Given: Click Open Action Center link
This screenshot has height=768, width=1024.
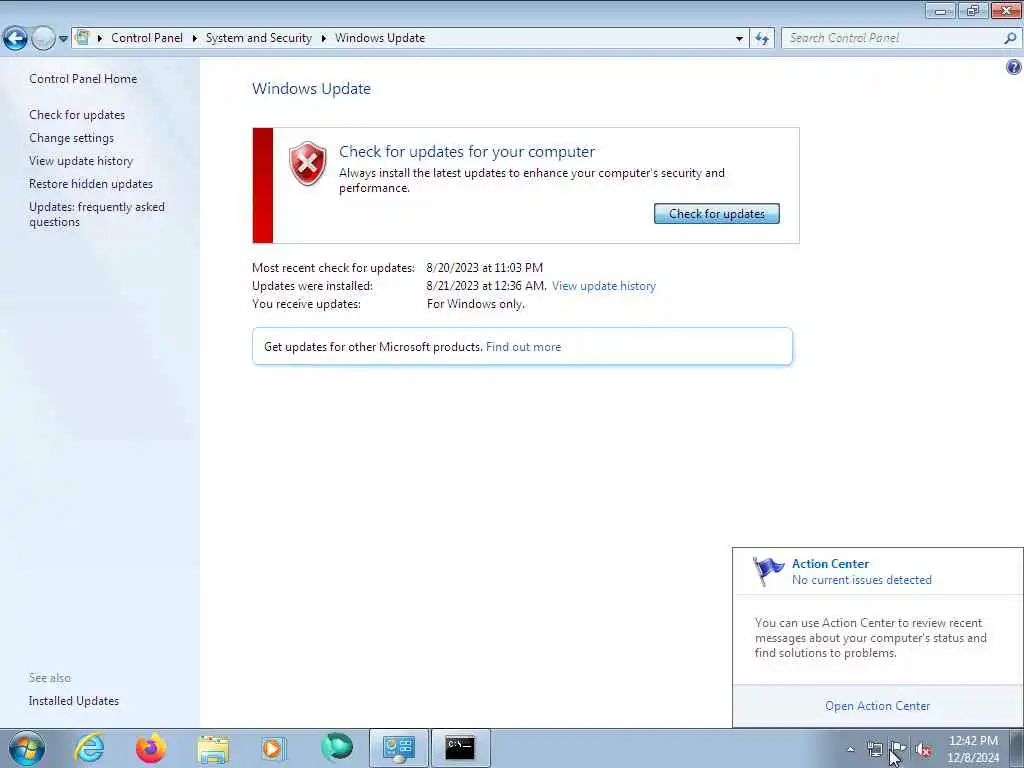Looking at the screenshot, I should 877,706.
